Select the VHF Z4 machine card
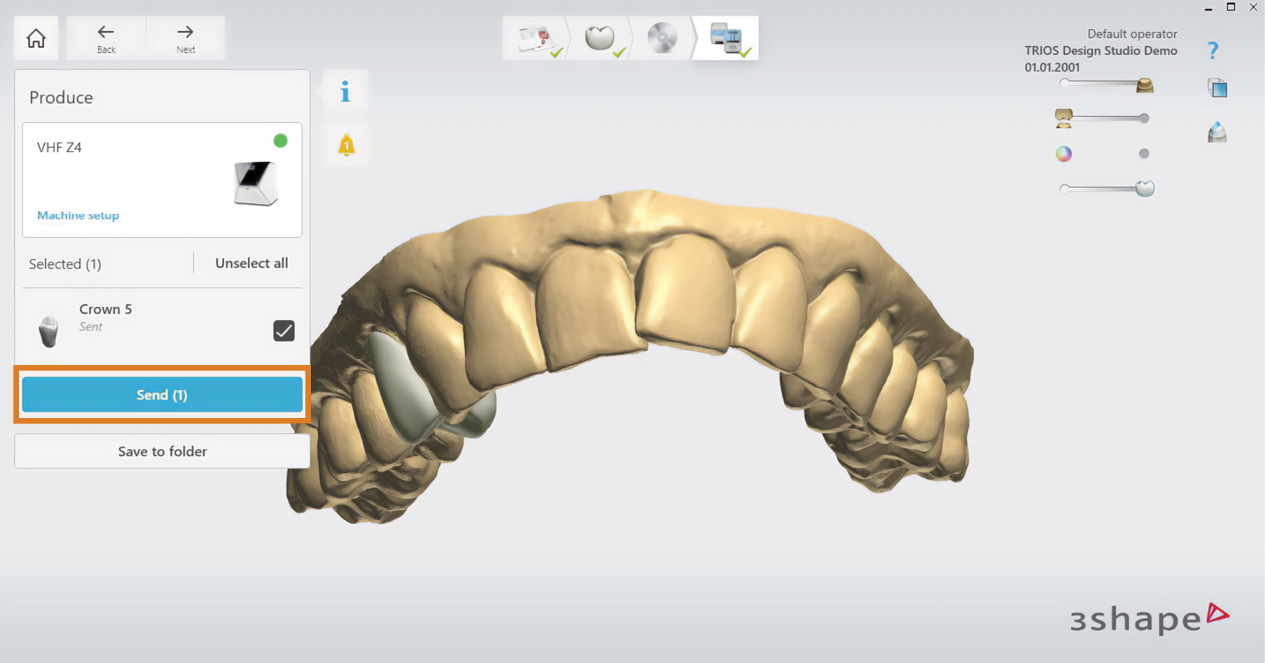 point(162,180)
